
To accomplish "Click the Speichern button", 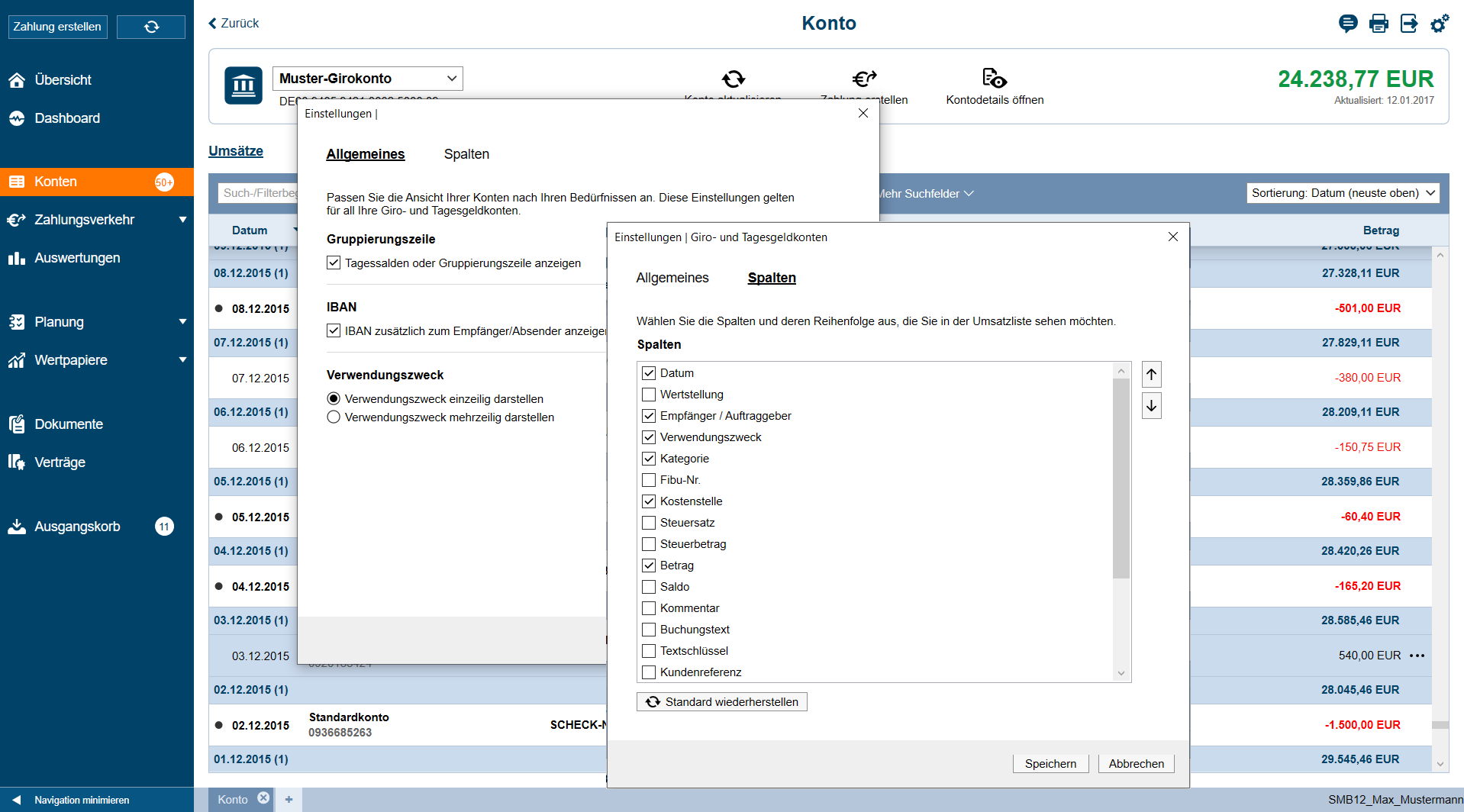I will tap(1051, 764).
